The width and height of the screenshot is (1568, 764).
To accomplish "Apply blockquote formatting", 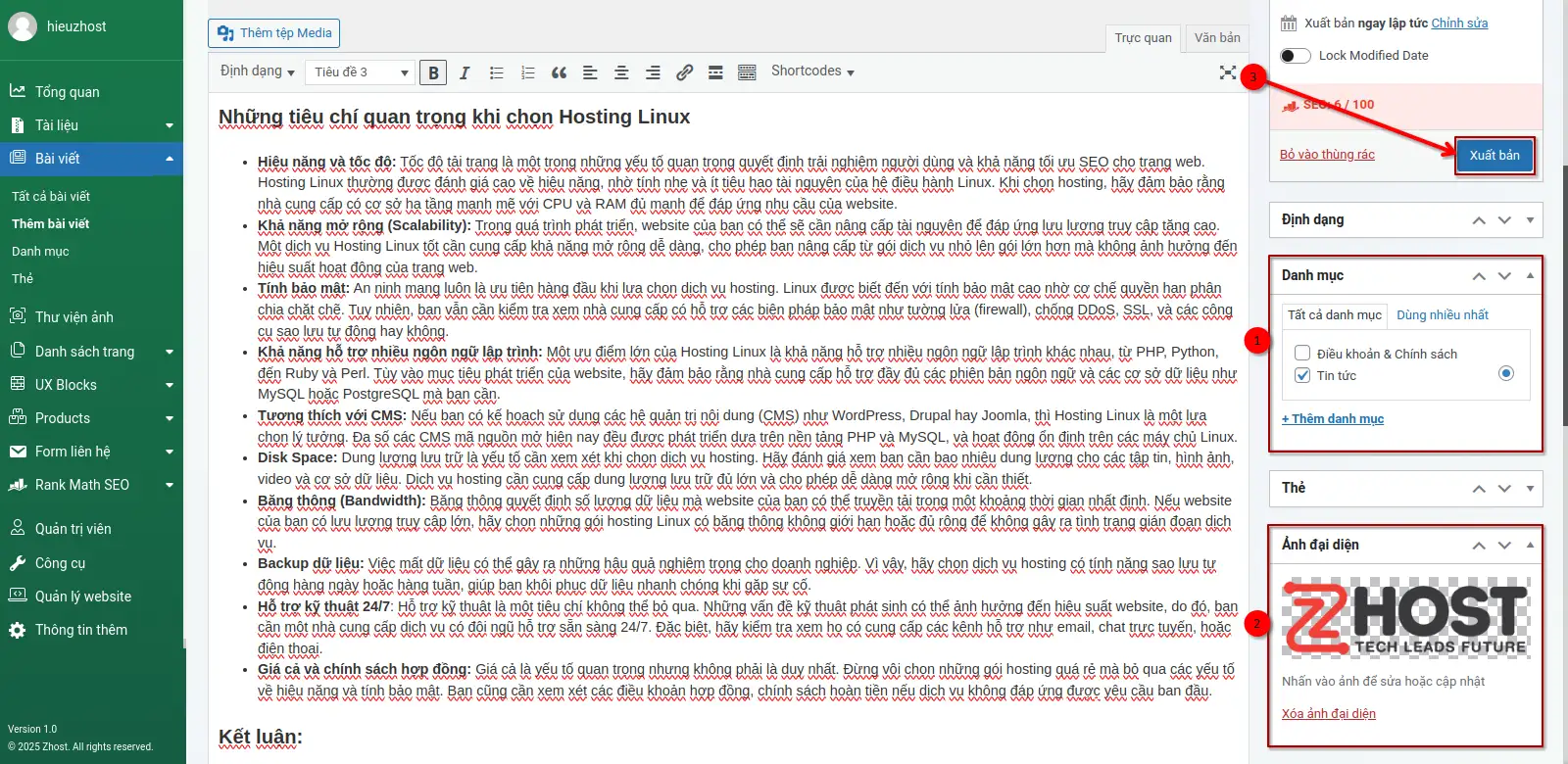I will (560, 72).
